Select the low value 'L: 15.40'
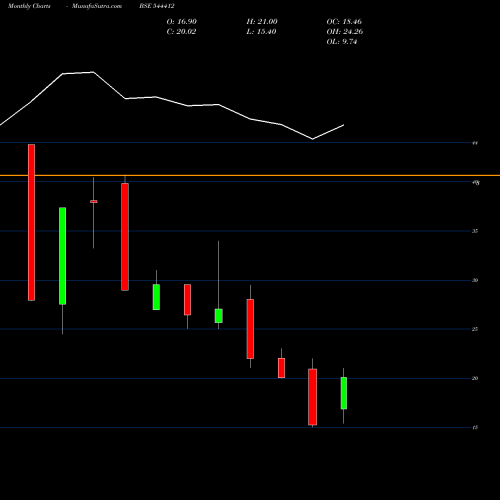The image size is (500, 500). (x=261, y=32)
